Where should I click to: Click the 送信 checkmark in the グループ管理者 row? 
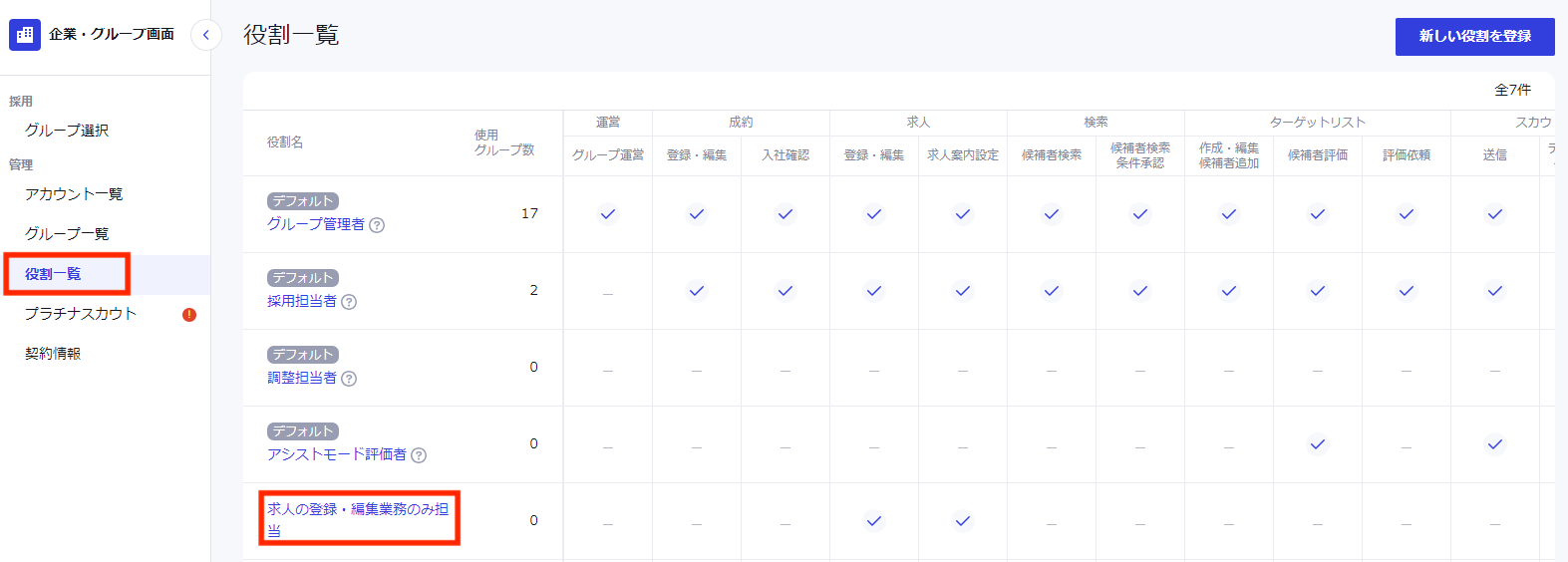[1495, 213]
